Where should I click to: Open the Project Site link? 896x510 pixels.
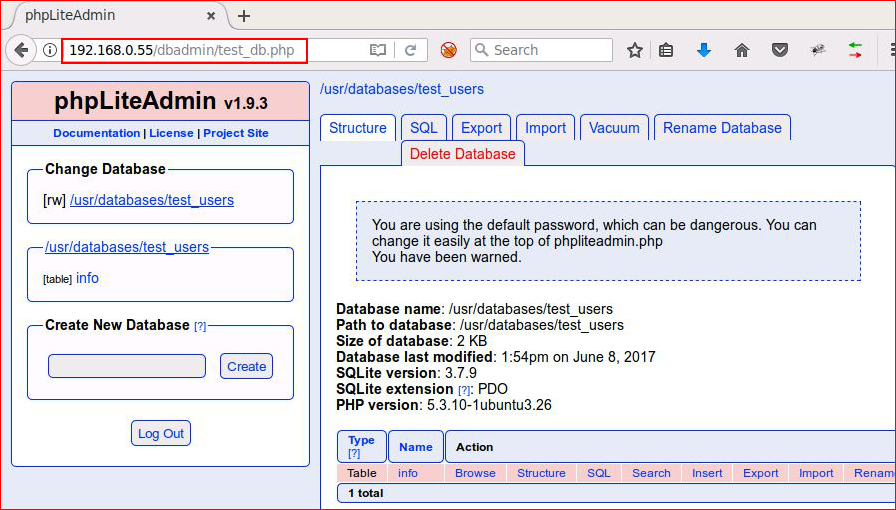236,133
